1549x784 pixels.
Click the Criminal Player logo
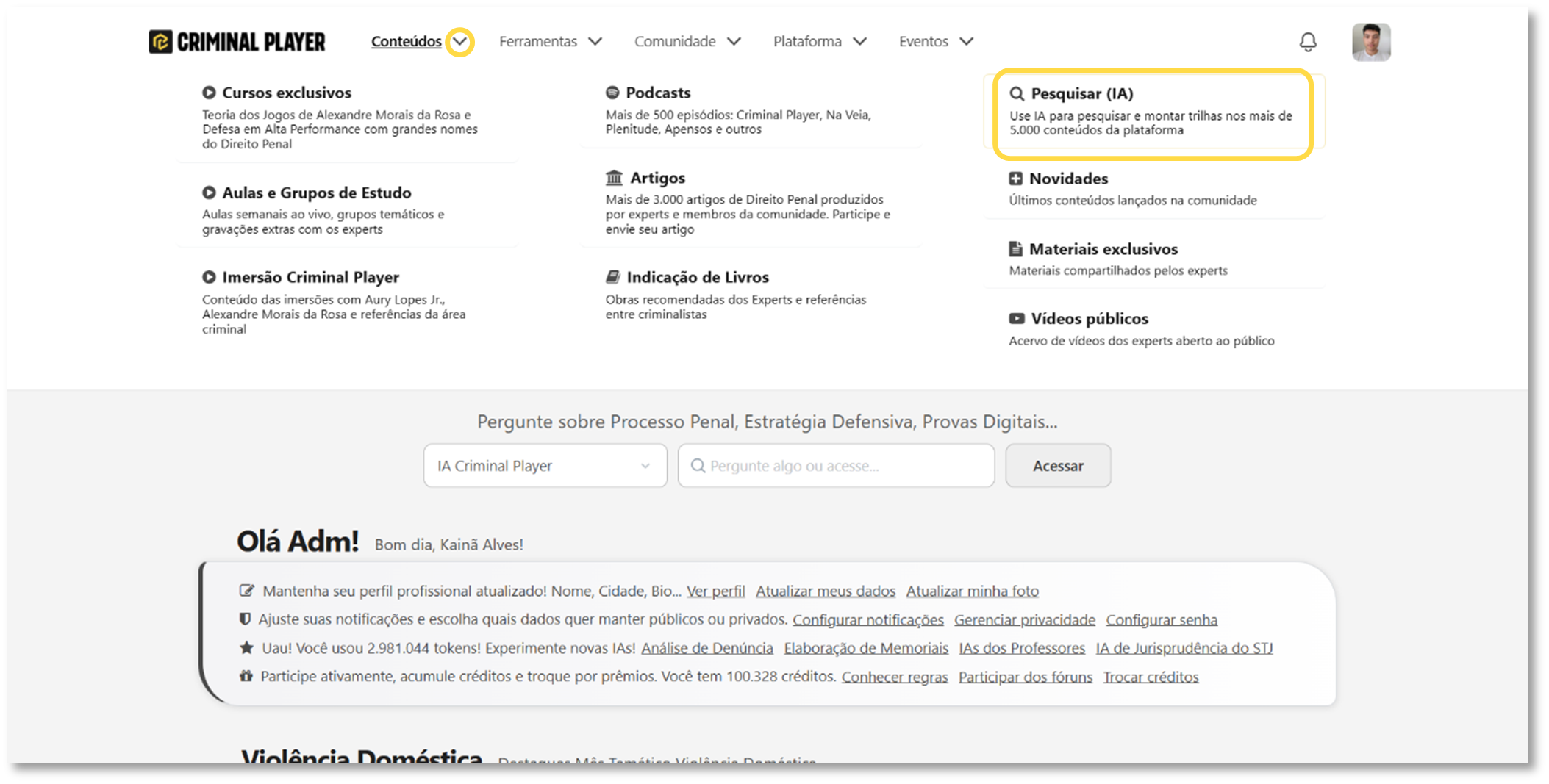tap(235, 41)
